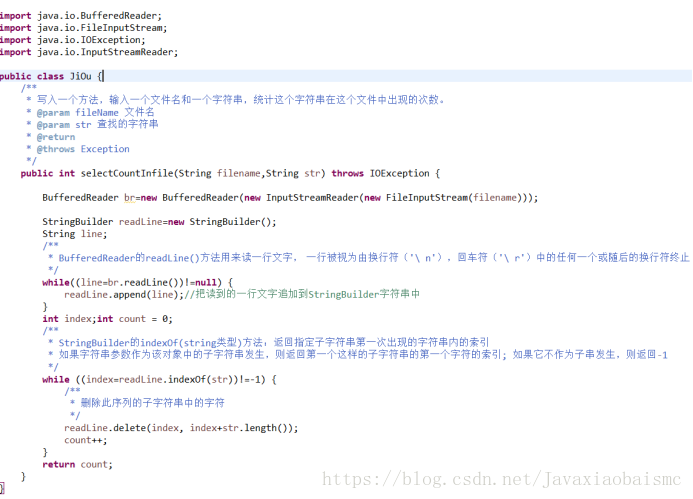693x499 pixels.
Task: Click 'throws IOException' in the method signature
Action: point(381,173)
